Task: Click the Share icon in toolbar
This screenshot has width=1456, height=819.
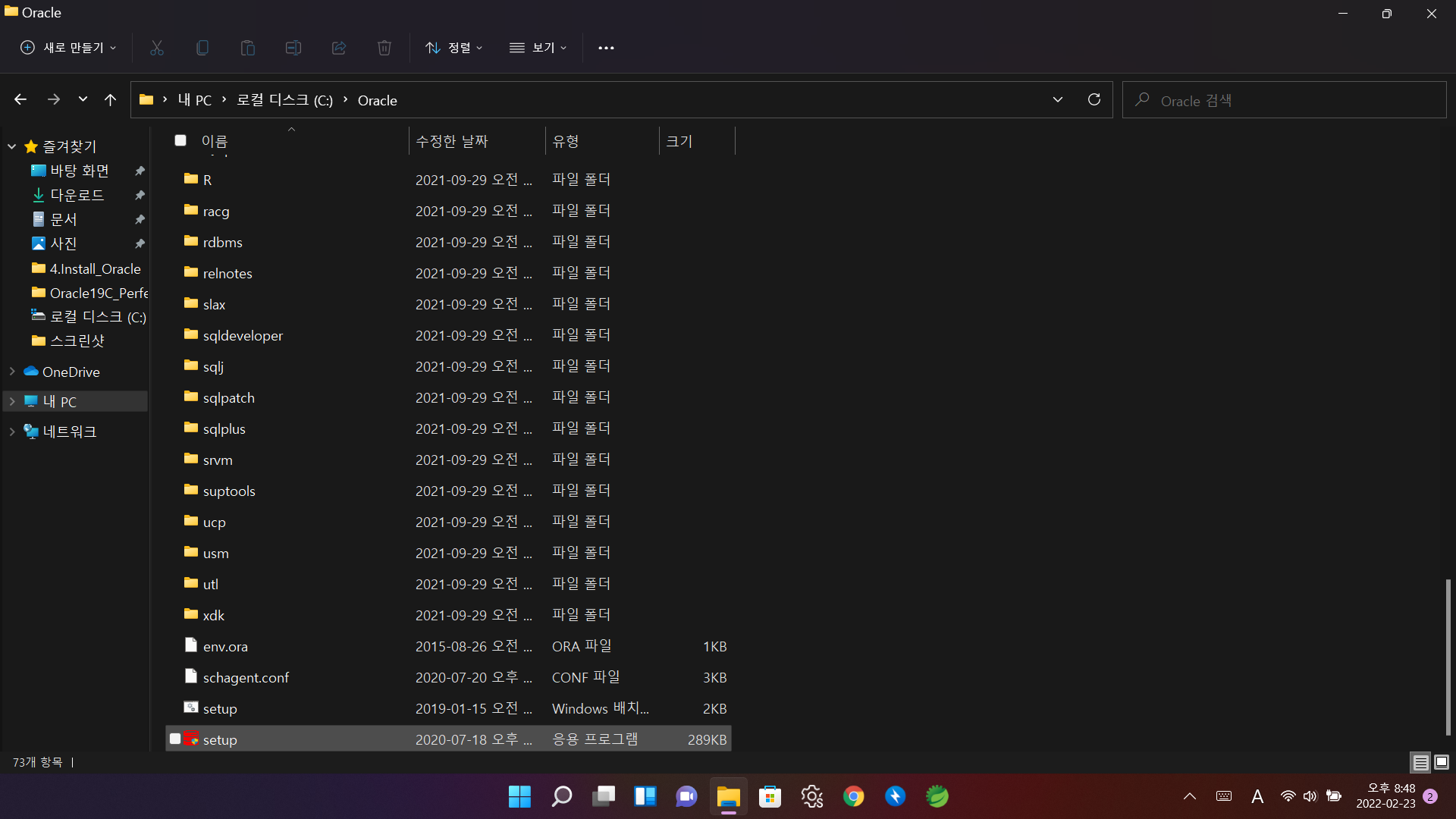Action: 339,48
